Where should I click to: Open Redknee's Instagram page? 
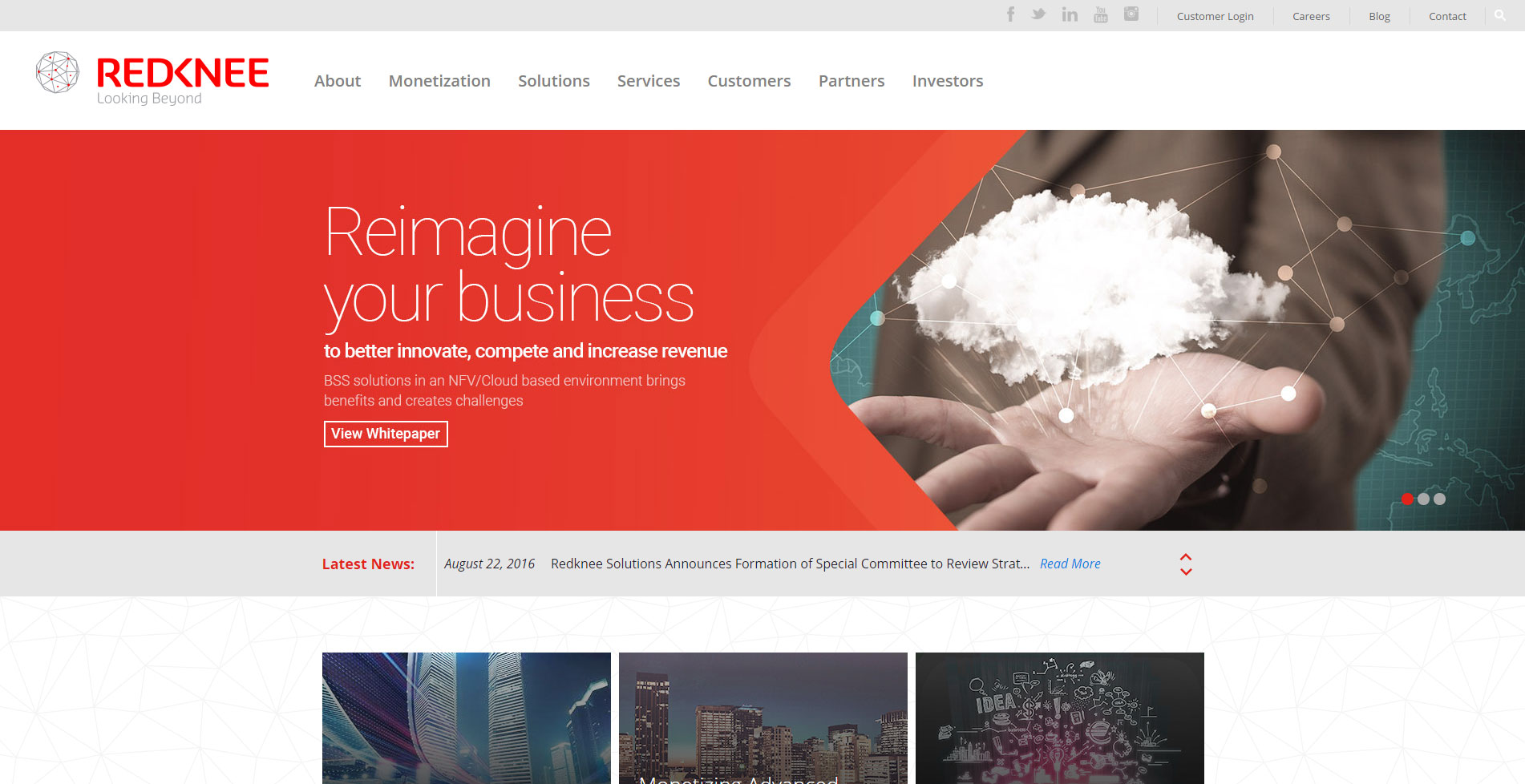pyautogui.click(x=1131, y=14)
